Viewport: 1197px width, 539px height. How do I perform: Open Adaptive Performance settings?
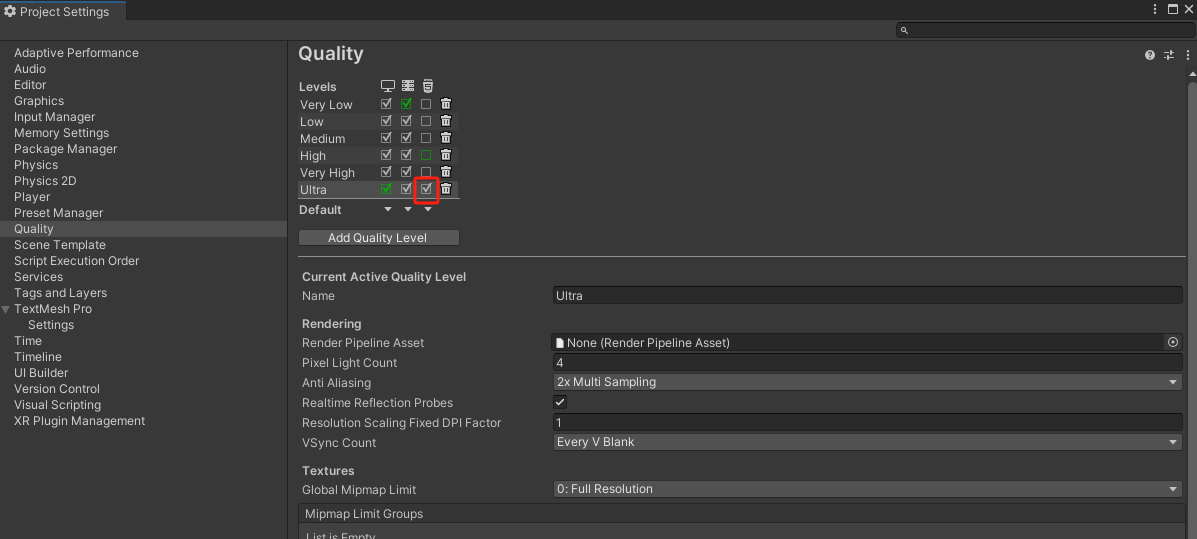(76, 53)
